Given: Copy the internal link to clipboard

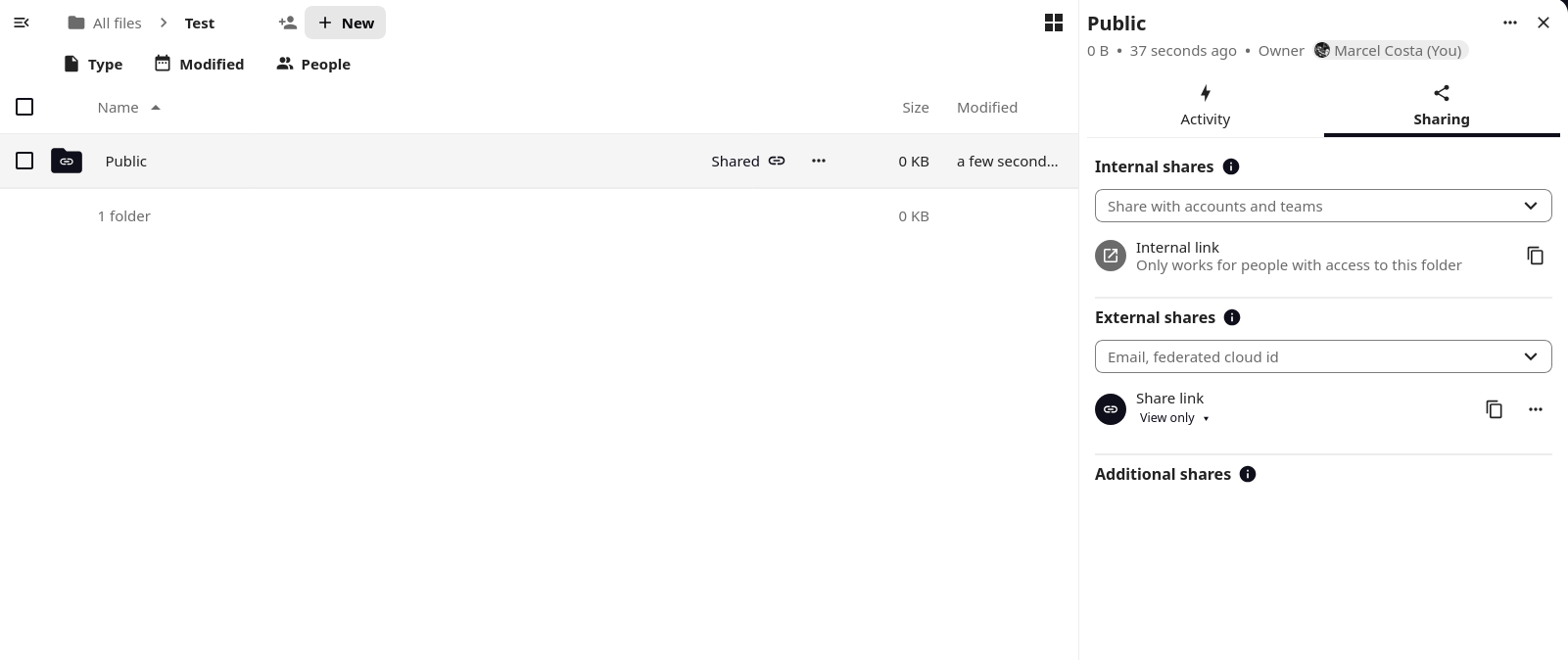Looking at the screenshot, I should 1535,256.
